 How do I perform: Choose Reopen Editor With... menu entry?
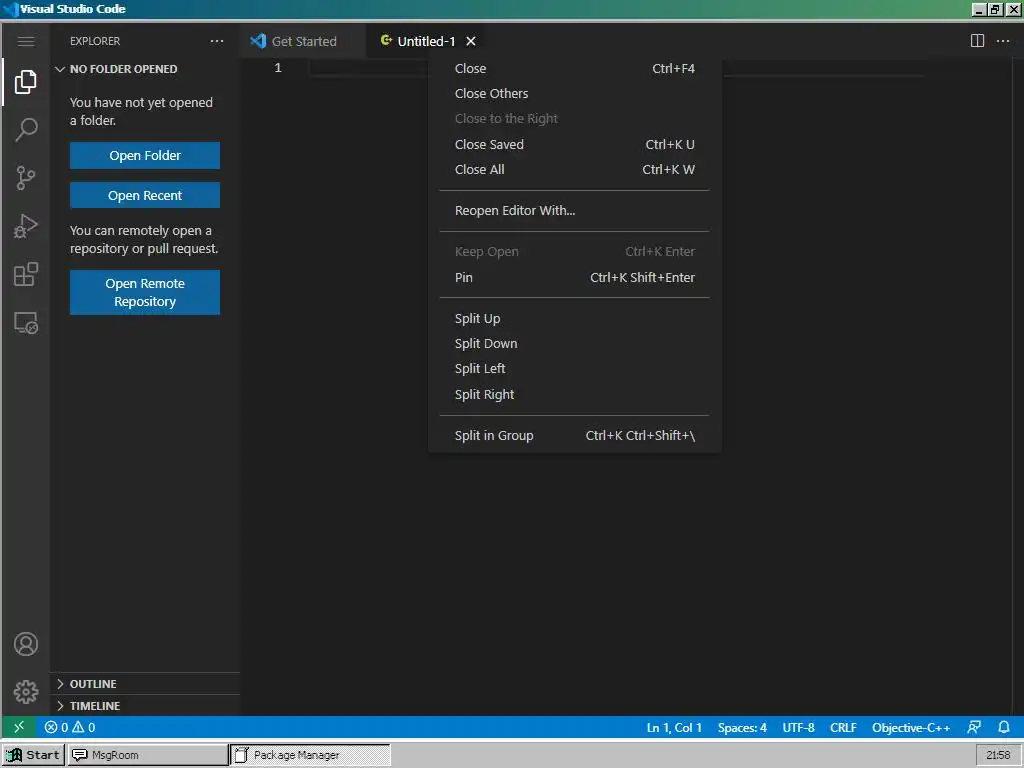point(575,210)
